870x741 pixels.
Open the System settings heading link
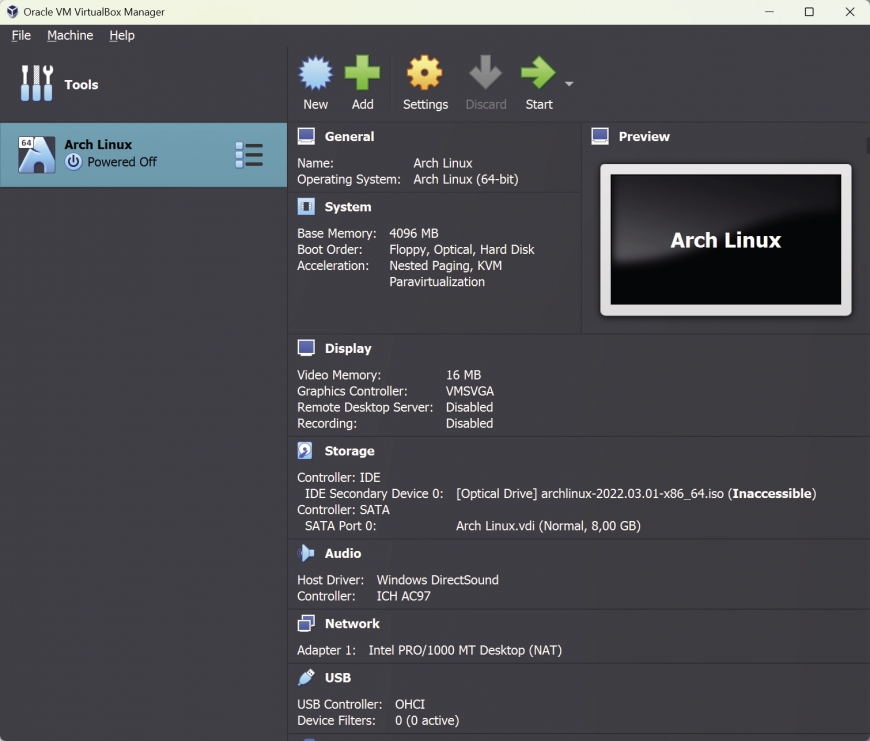click(348, 207)
